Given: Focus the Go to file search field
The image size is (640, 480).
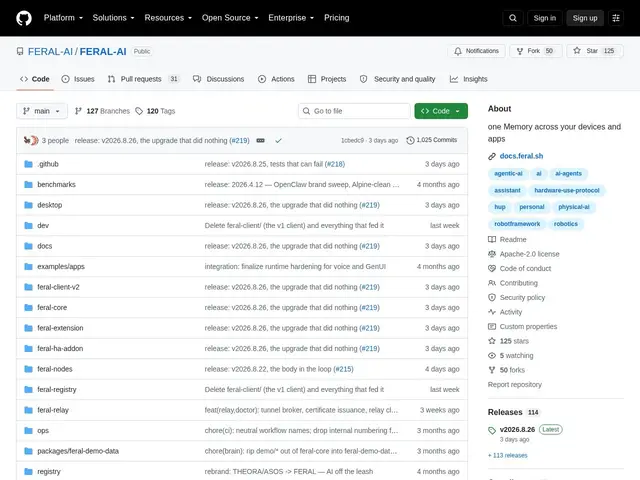Looking at the screenshot, I should (x=354, y=111).
